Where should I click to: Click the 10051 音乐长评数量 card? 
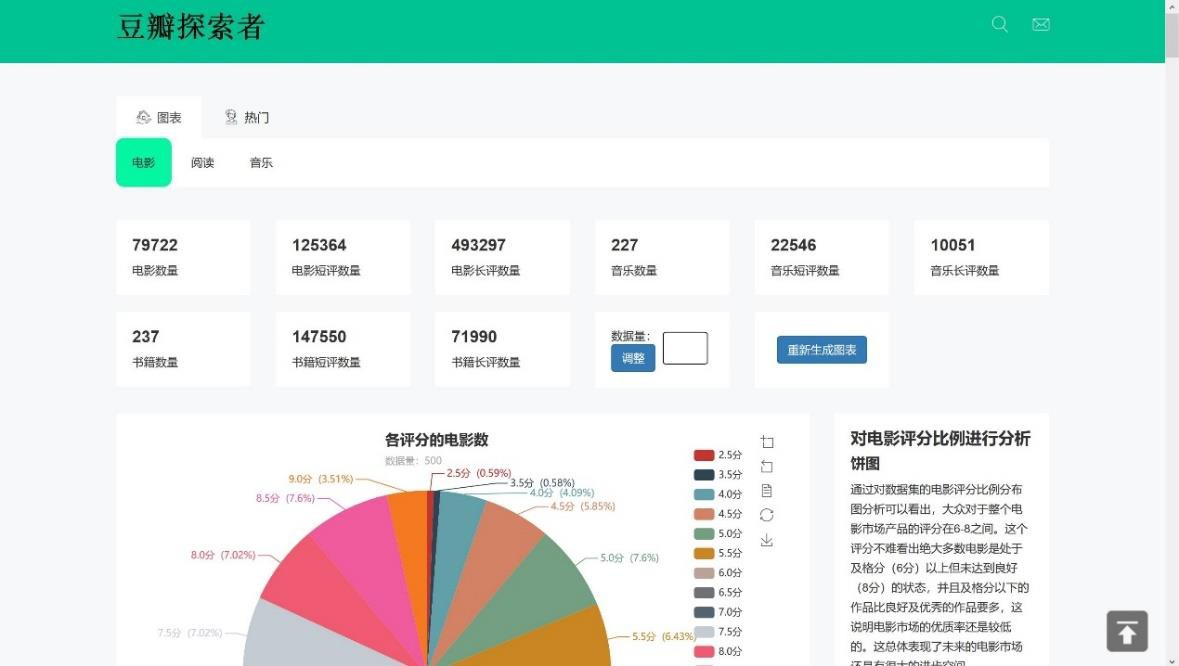[x=981, y=257]
